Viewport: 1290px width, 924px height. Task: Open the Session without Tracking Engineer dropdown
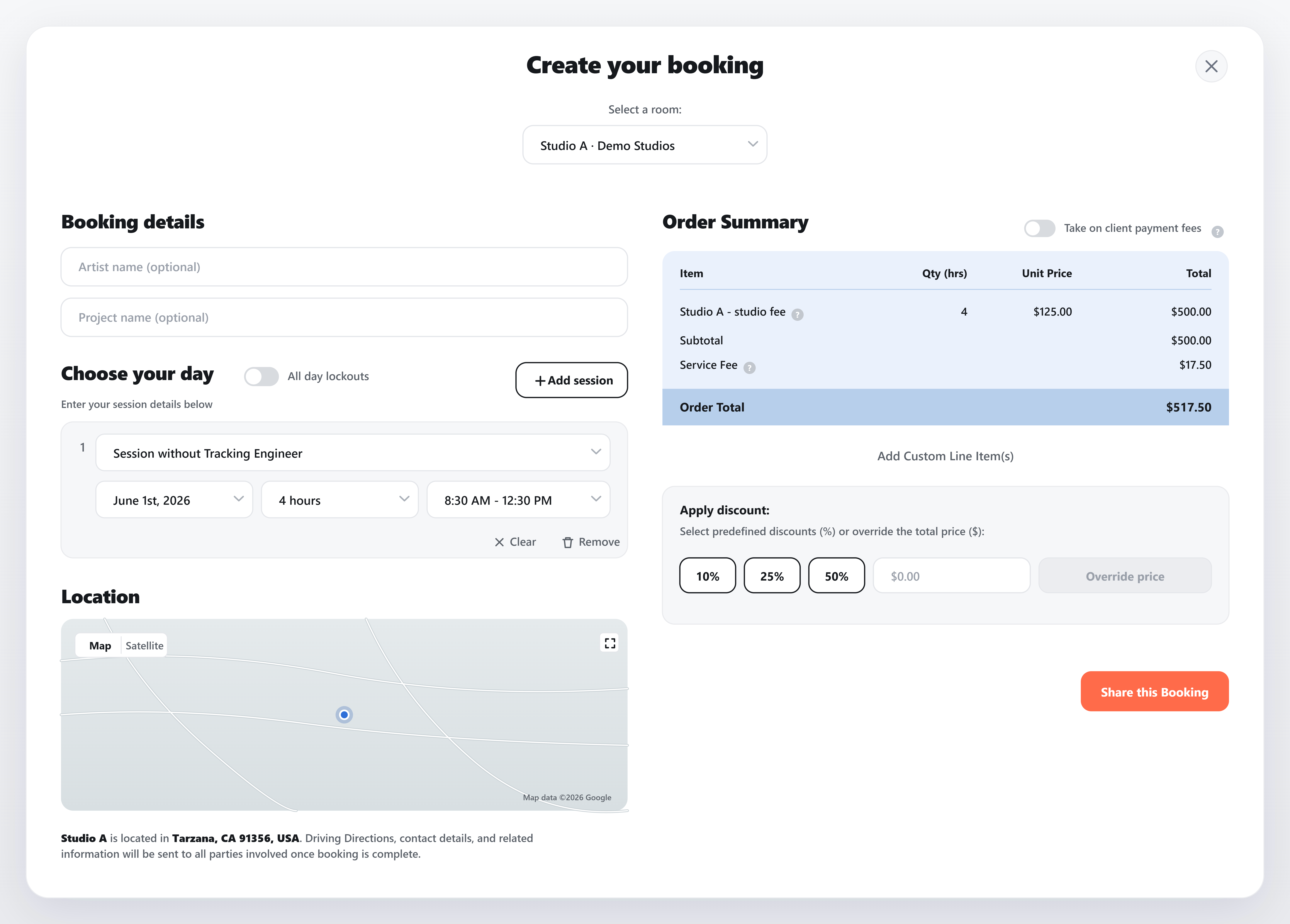pyautogui.click(x=353, y=453)
